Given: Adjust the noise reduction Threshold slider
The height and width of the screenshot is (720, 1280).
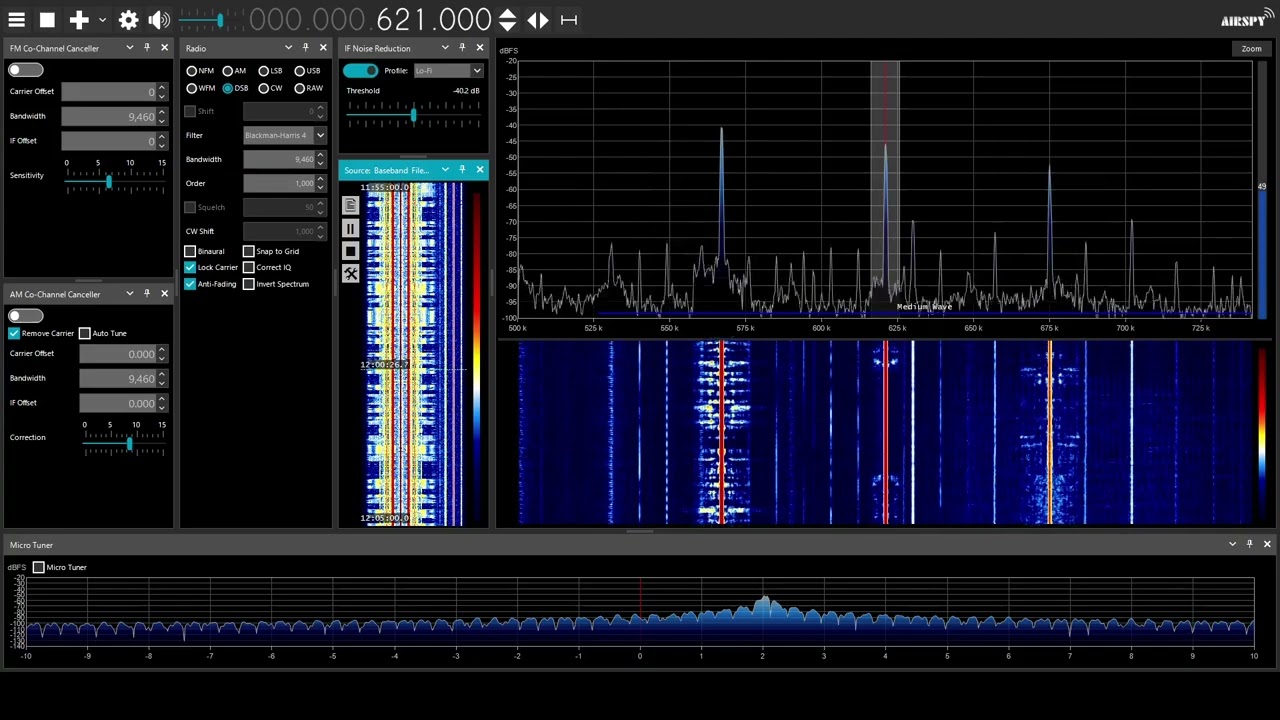Looking at the screenshot, I should (413, 116).
